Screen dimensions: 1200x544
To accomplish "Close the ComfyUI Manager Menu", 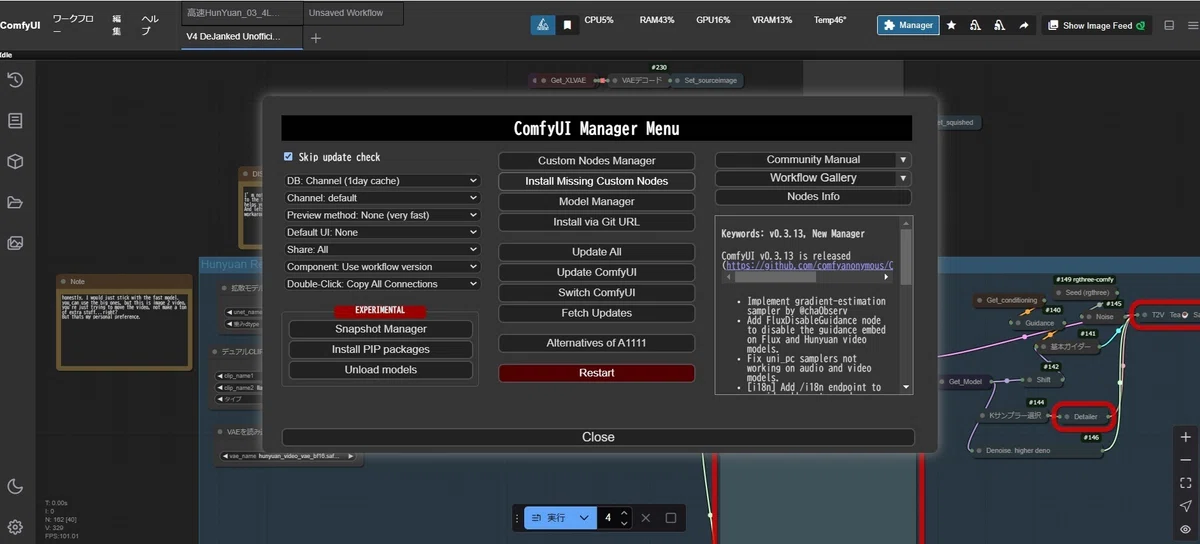I will (598, 437).
